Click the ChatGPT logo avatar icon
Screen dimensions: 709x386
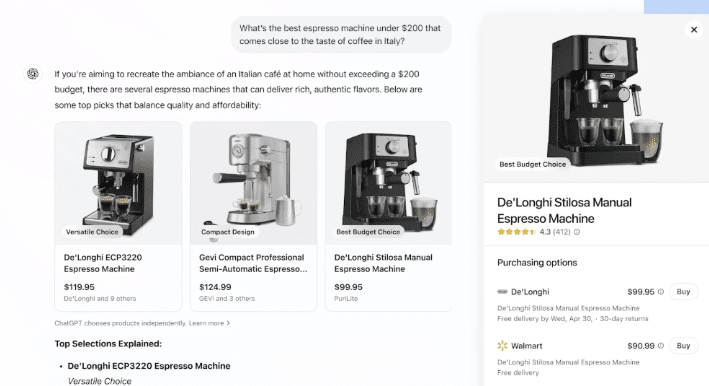pos(33,74)
